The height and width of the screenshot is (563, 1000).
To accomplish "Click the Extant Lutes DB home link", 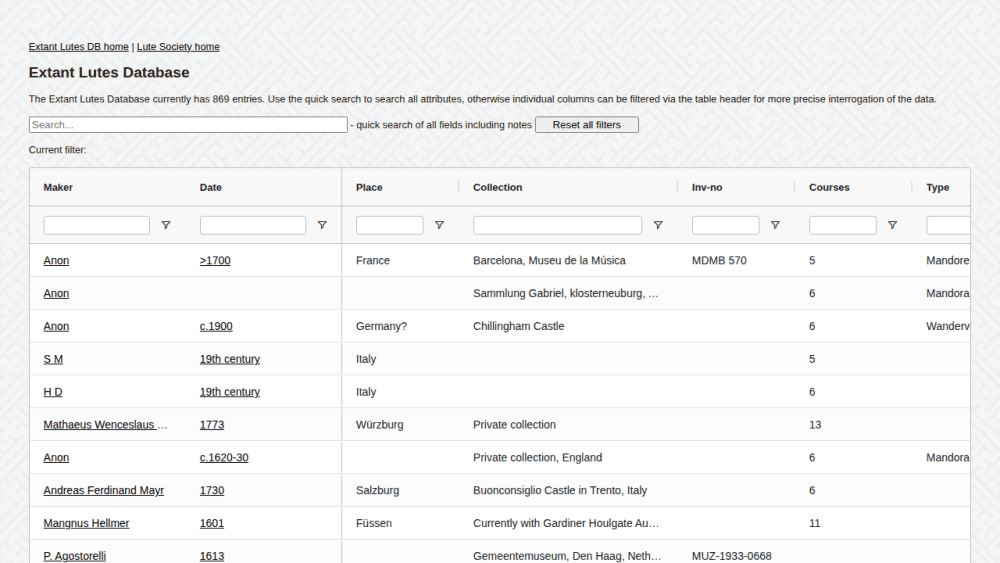I will coord(78,47).
